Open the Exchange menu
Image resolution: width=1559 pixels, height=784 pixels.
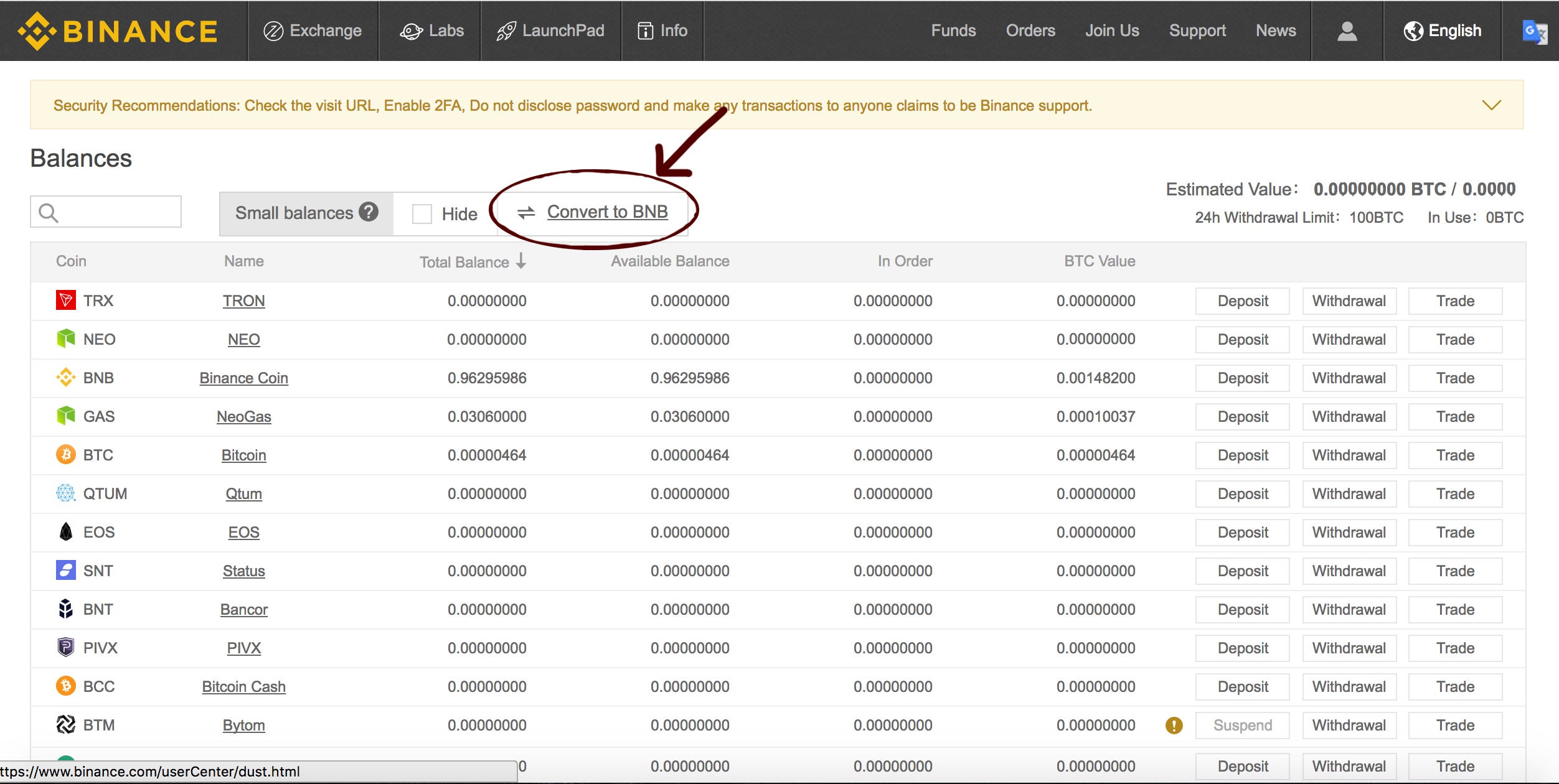[313, 30]
